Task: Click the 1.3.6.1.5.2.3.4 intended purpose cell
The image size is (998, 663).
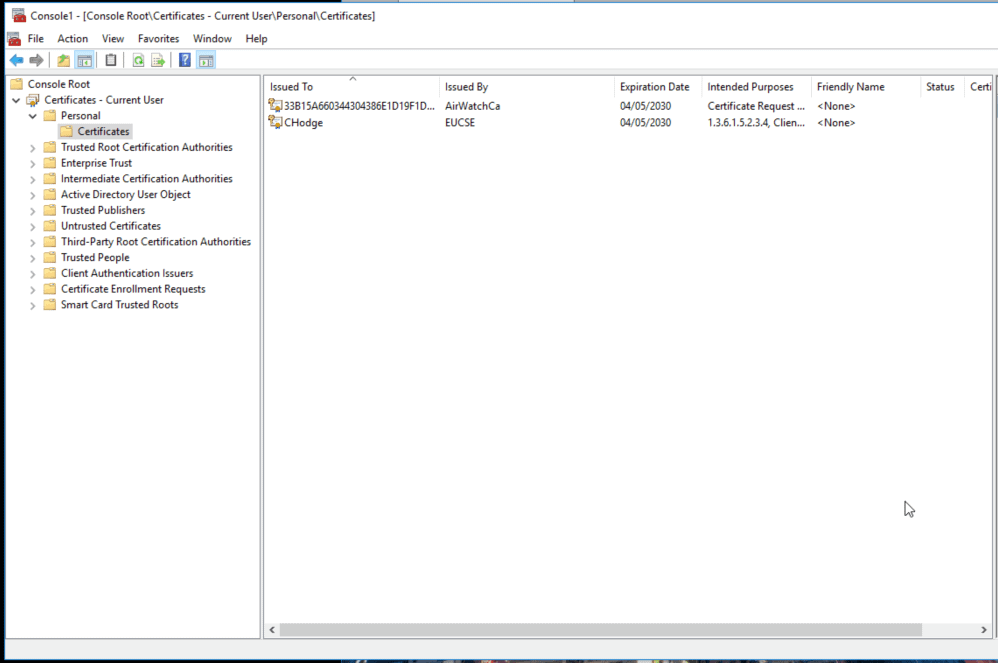Action: click(x=756, y=122)
